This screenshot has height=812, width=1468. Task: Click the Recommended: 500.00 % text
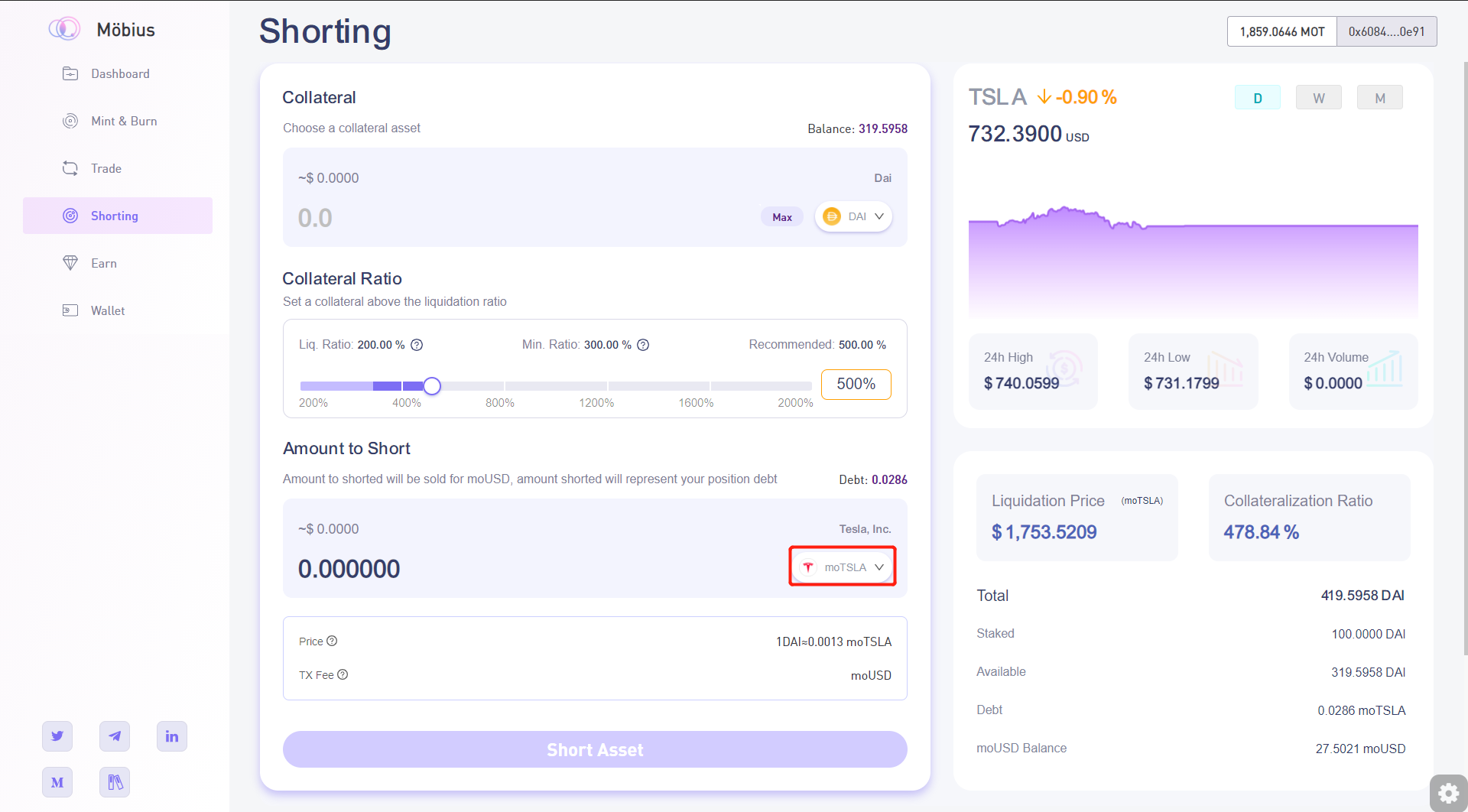pos(817,345)
